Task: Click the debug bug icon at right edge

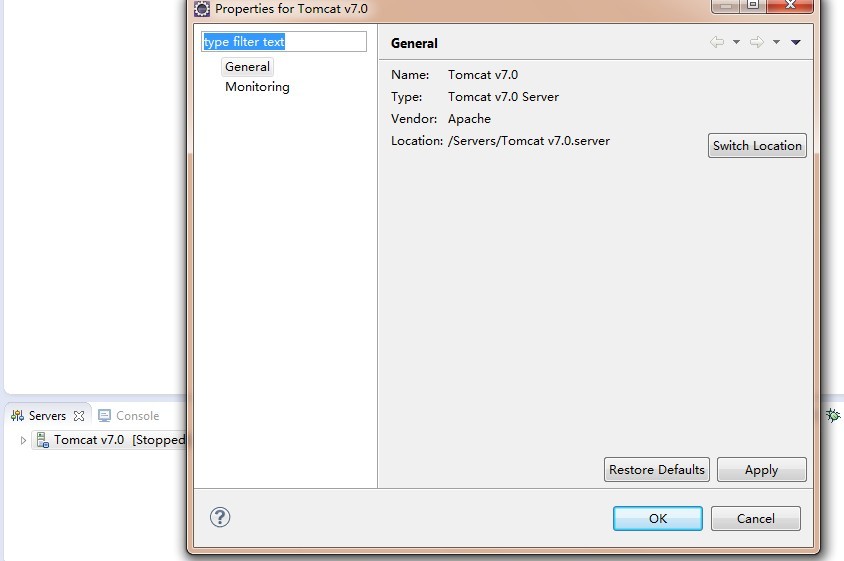Action: point(833,415)
